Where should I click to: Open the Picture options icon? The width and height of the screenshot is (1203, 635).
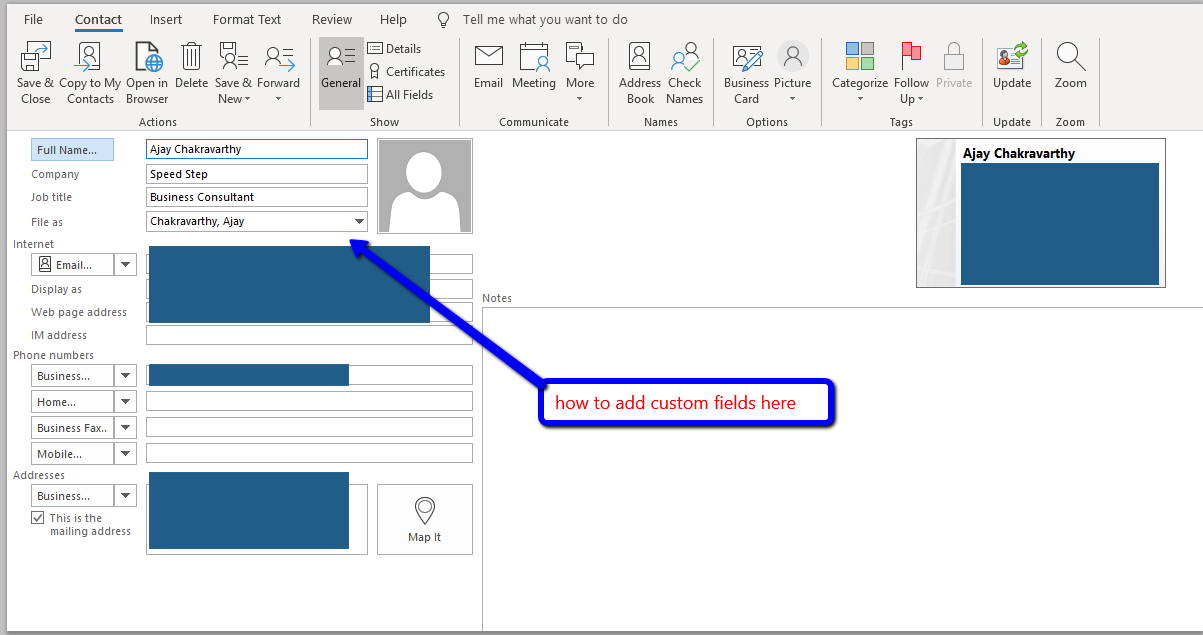click(793, 57)
